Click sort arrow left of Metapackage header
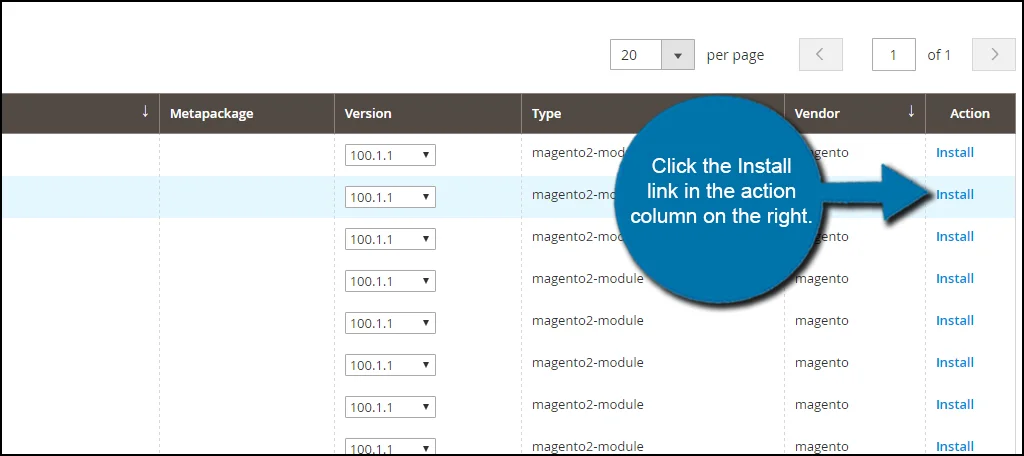This screenshot has width=1024, height=456. (x=145, y=112)
